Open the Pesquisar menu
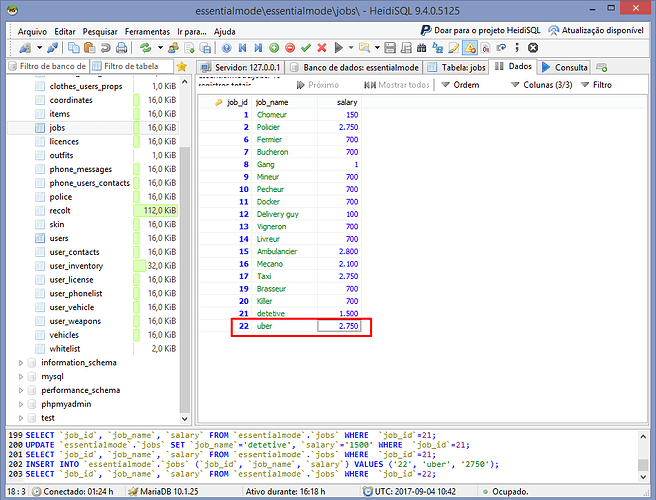This screenshot has height=500, width=656. pyautogui.click(x=100, y=31)
